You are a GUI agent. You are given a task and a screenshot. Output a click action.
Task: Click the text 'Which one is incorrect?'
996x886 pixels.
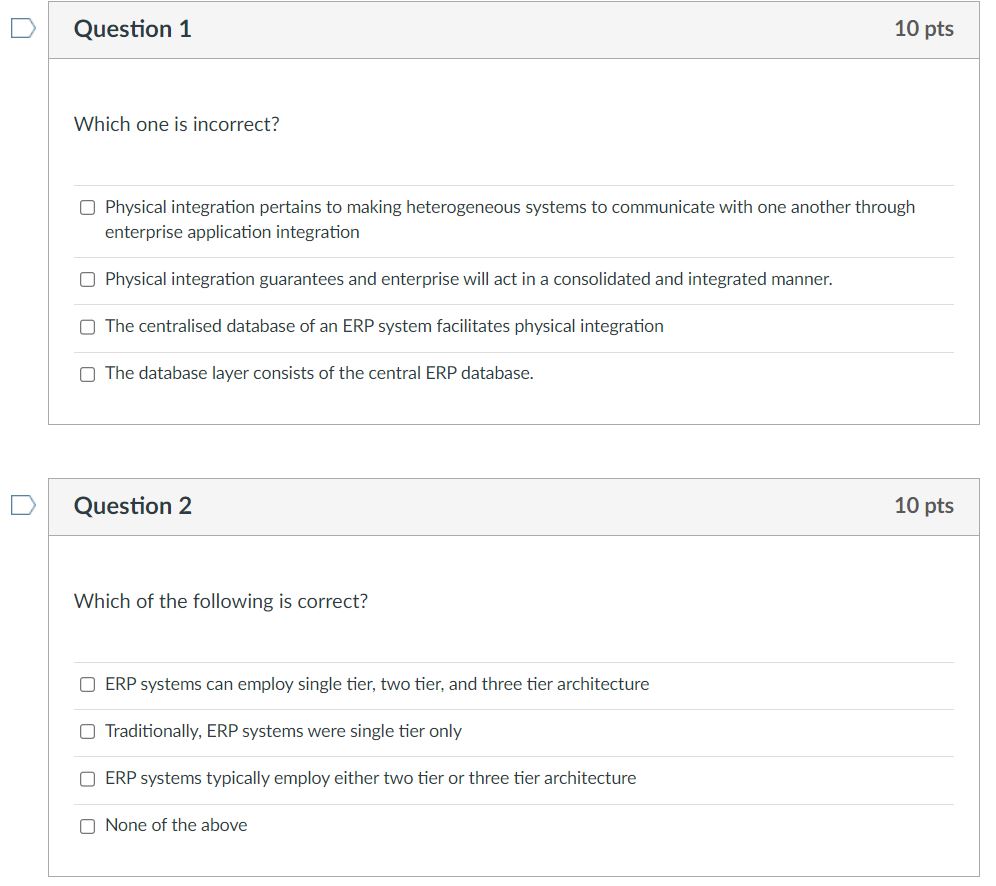pos(176,124)
